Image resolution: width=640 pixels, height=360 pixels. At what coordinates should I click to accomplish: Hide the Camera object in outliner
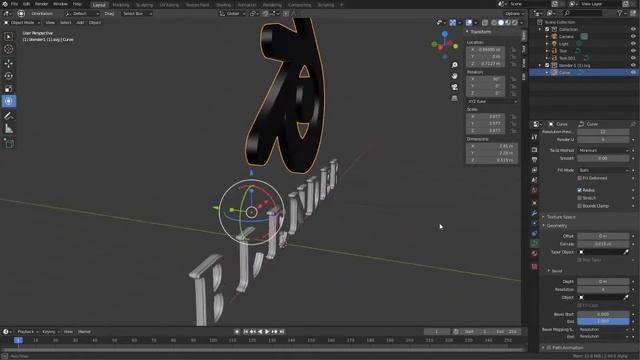tap(633, 37)
